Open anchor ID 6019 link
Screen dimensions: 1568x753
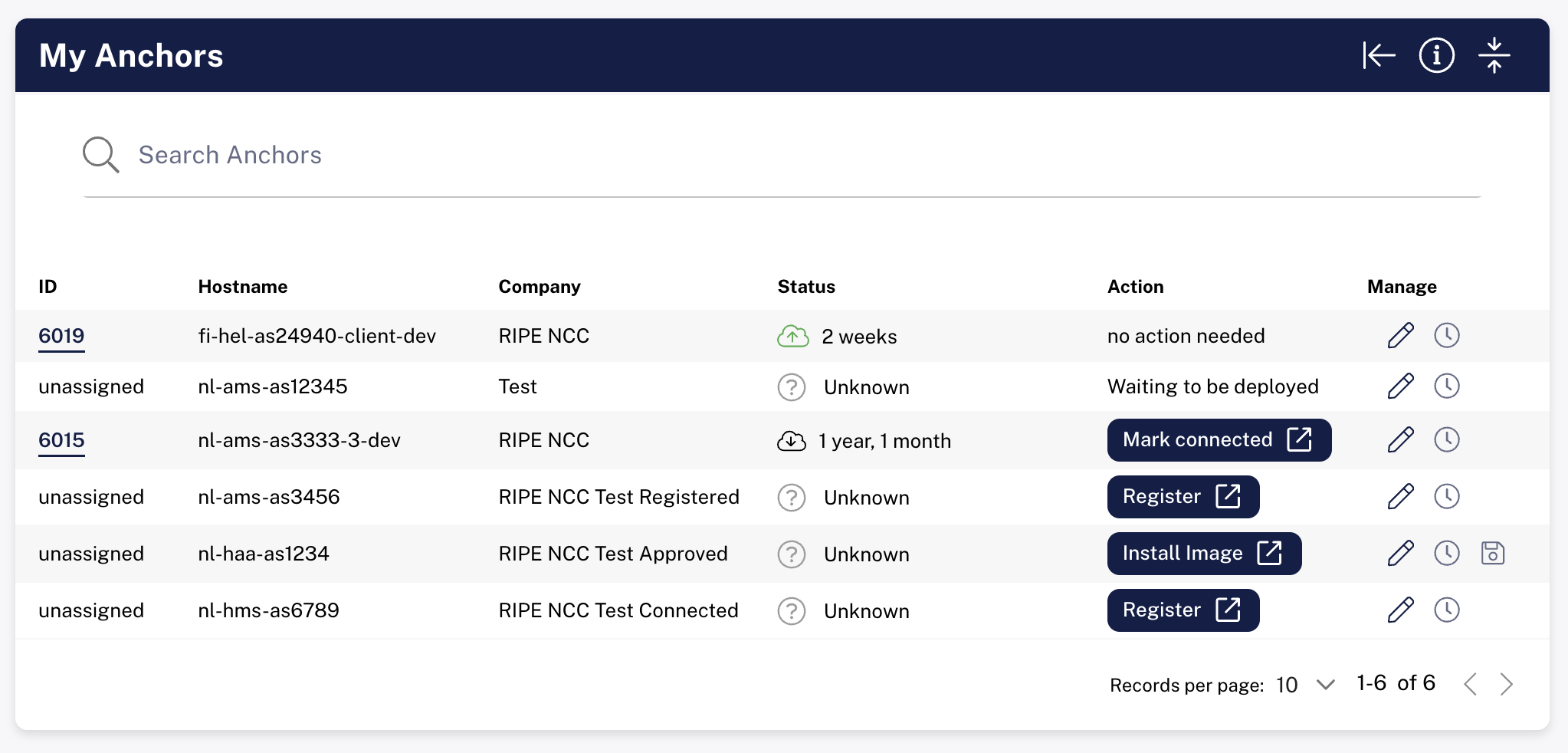coord(61,336)
